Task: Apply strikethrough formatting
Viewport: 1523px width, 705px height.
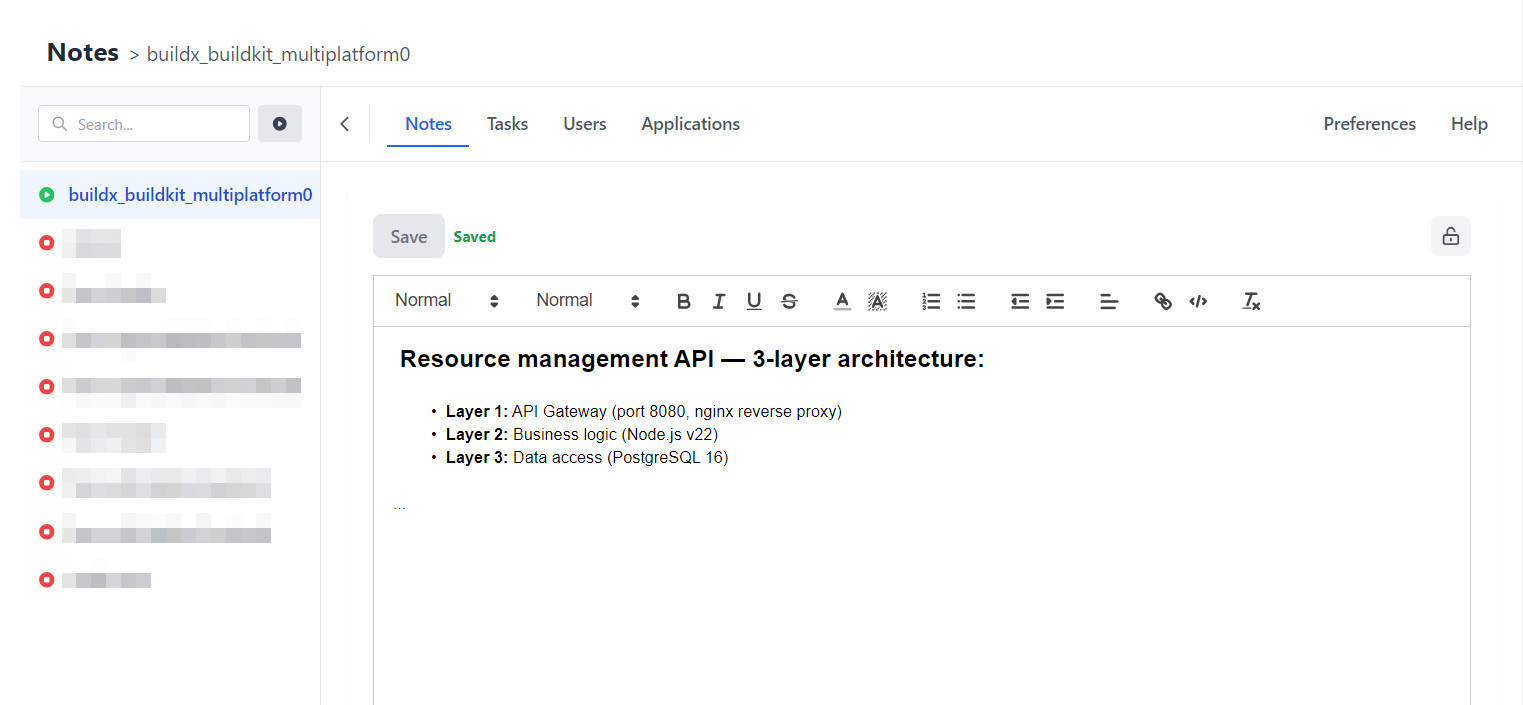Action: (x=789, y=301)
